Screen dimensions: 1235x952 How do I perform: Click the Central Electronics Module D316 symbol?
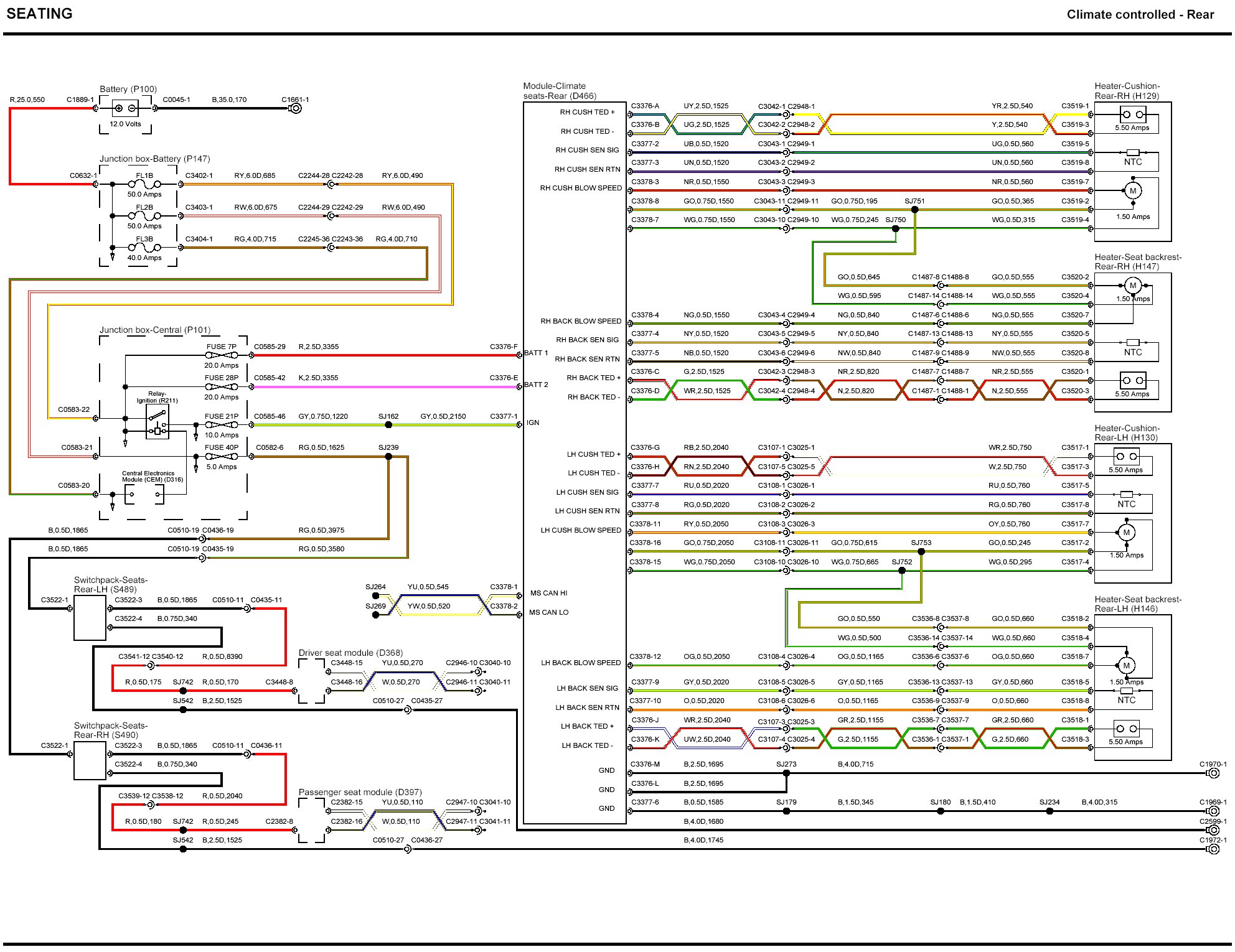(x=144, y=495)
